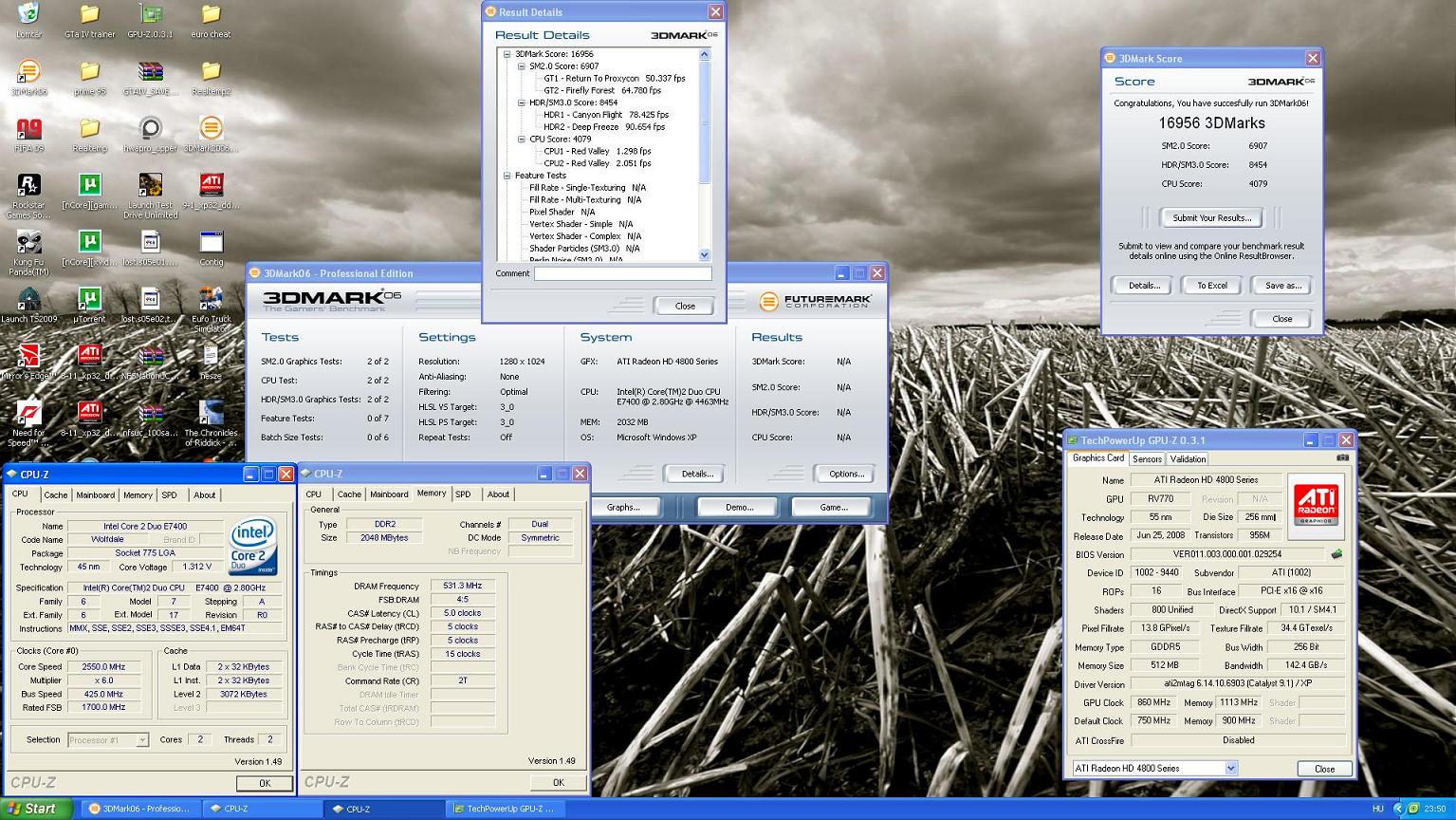This screenshot has height=820, width=1456.
Task: Click the BIOS save chip icon in GPU-Z
Action: coord(1336,554)
